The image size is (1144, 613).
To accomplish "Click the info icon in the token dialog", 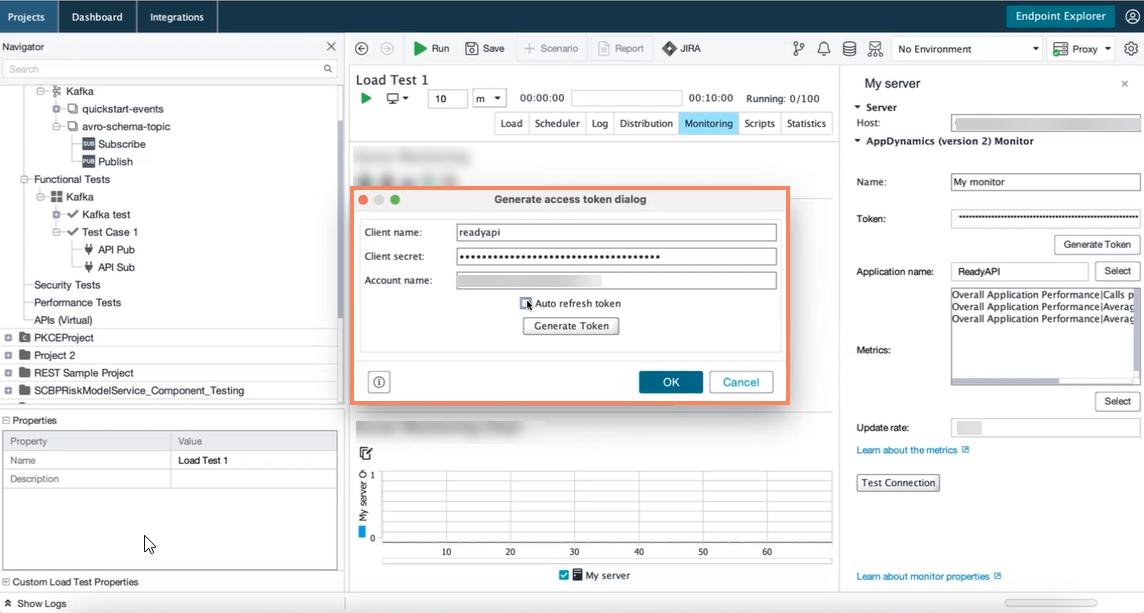I will tap(378, 382).
